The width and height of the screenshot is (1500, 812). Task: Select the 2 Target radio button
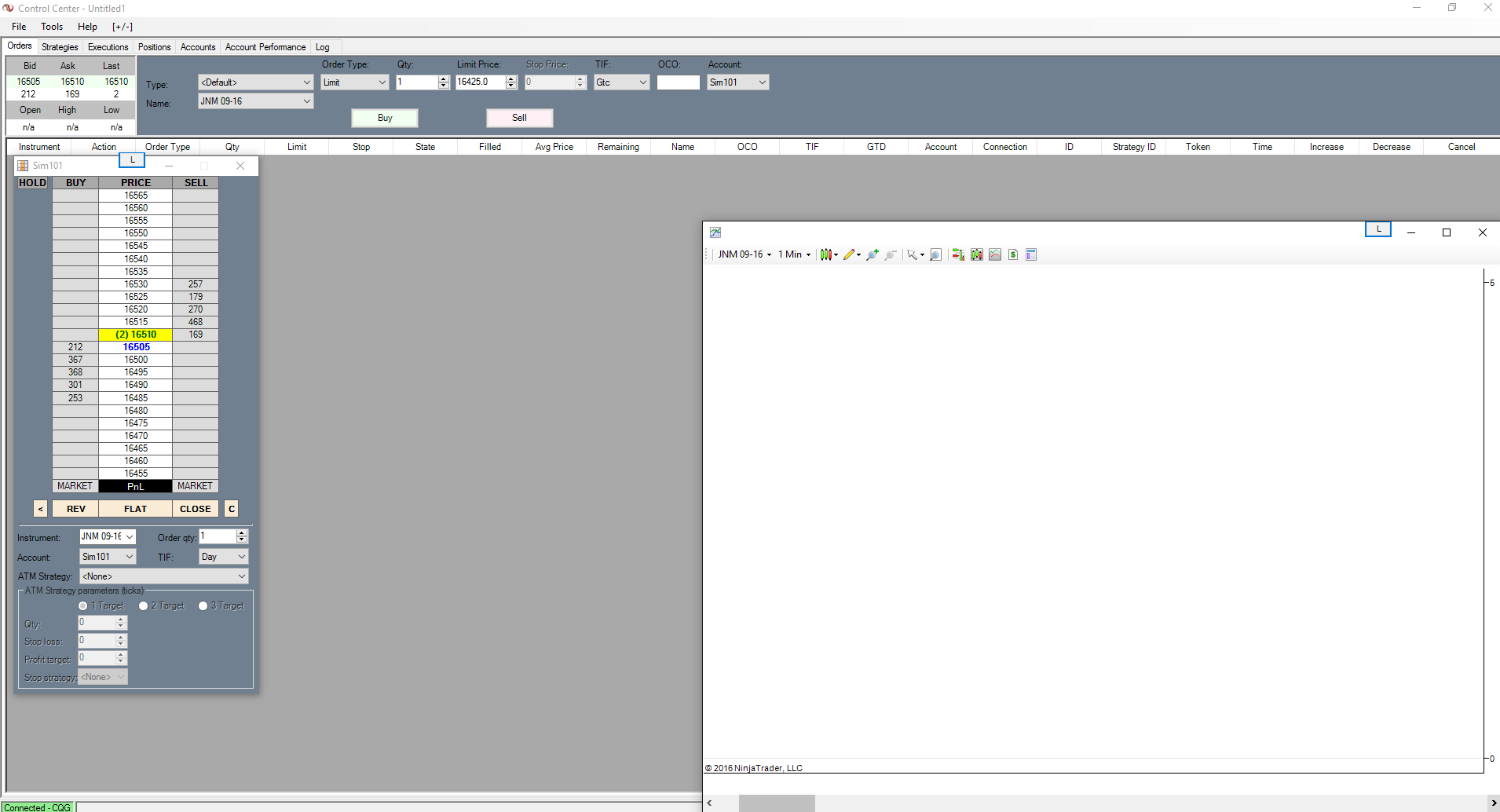tap(143, 606)
